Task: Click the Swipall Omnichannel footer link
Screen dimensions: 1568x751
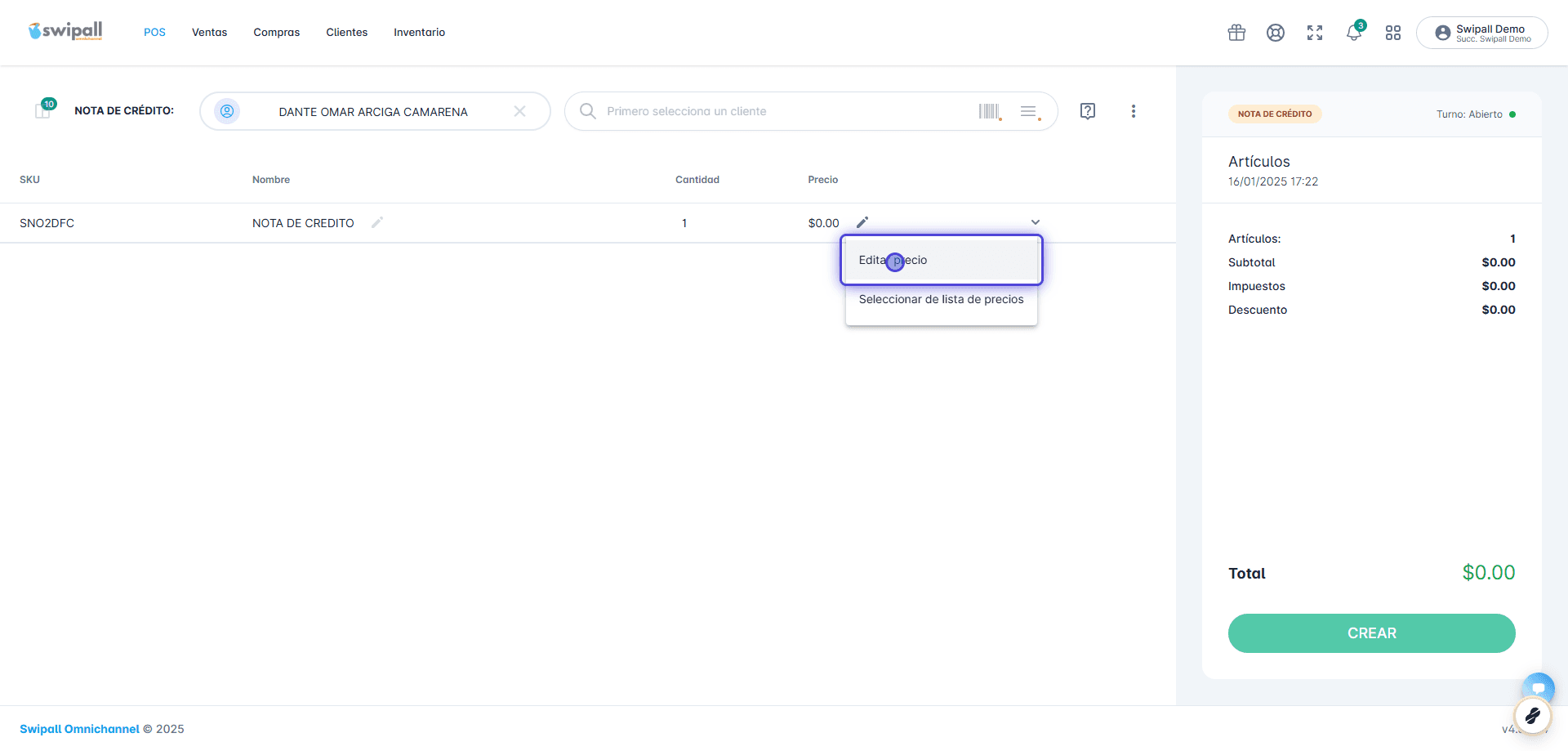Action: click(79, 729)
